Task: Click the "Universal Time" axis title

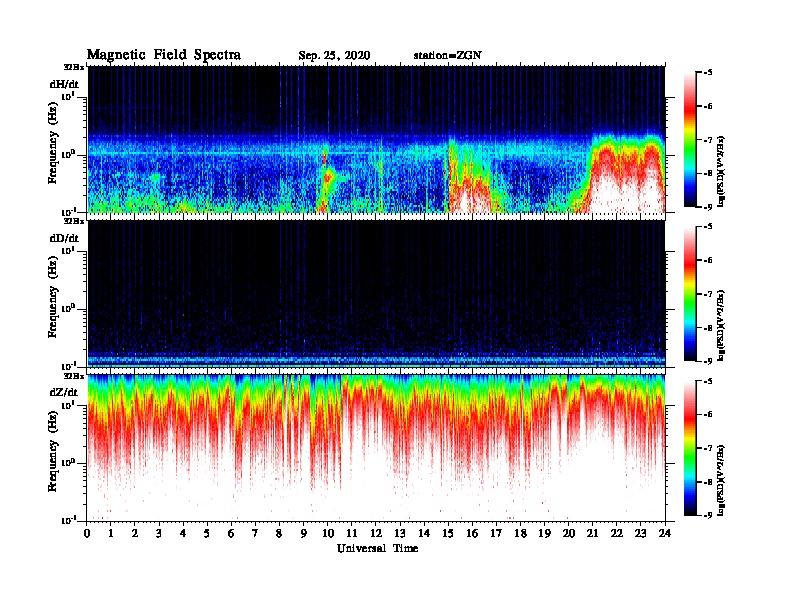Action: click(377, 548)
